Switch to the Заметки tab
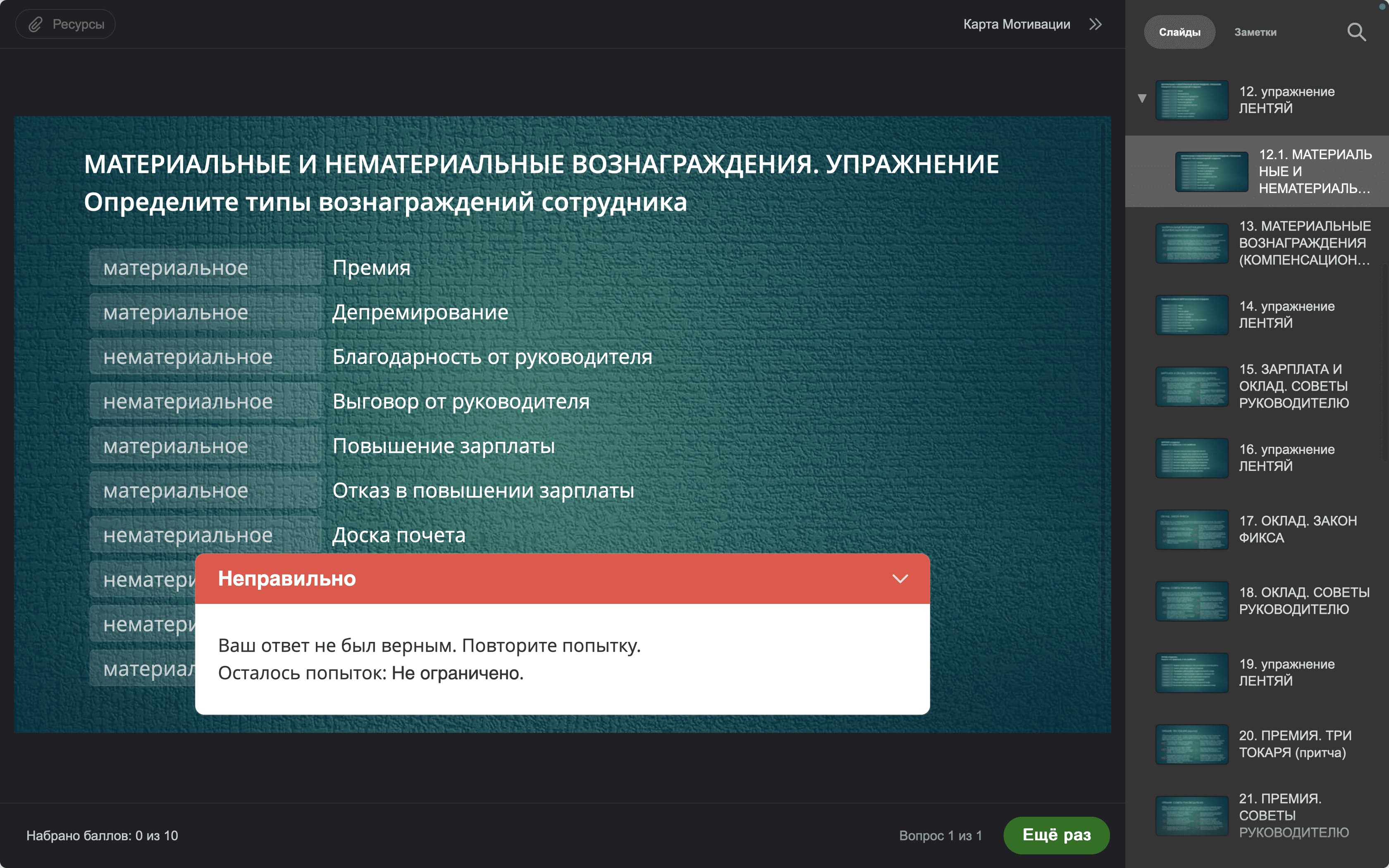 click(1255, 32)
